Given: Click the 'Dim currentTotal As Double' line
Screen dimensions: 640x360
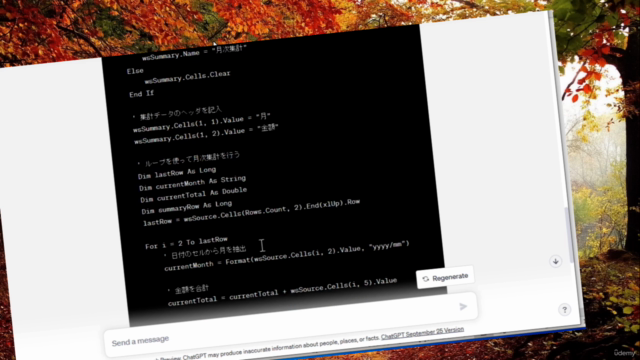Looking at the screenshot, I should 194,195.
